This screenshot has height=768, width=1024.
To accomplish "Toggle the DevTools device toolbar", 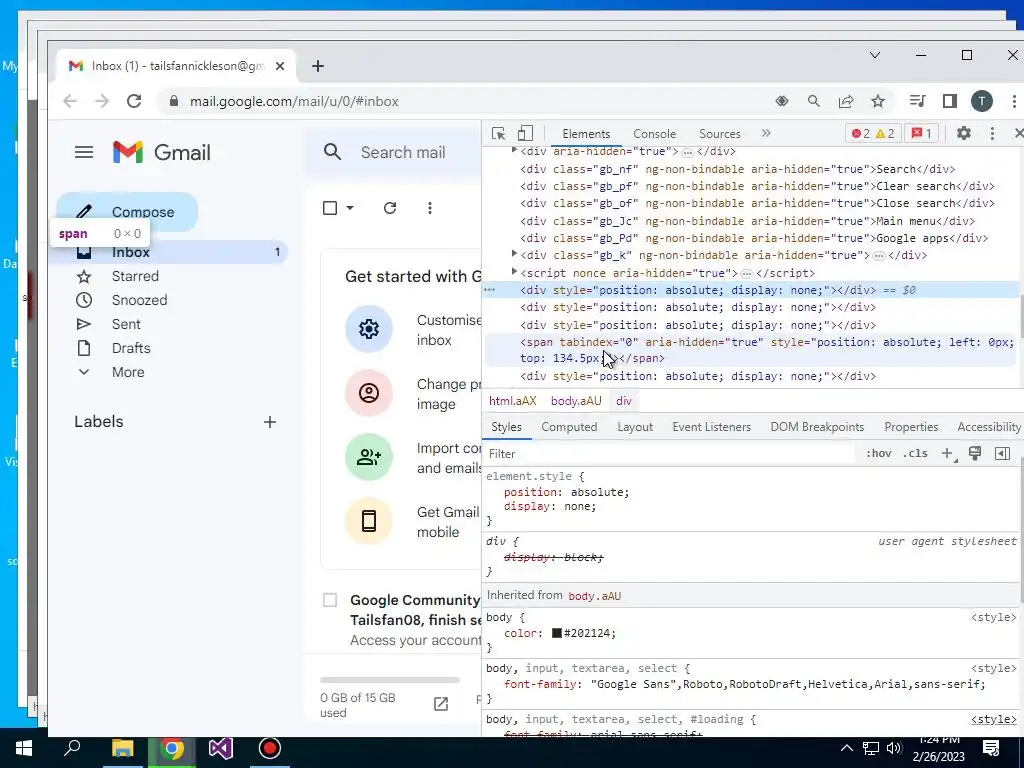I will pos(525,134).
